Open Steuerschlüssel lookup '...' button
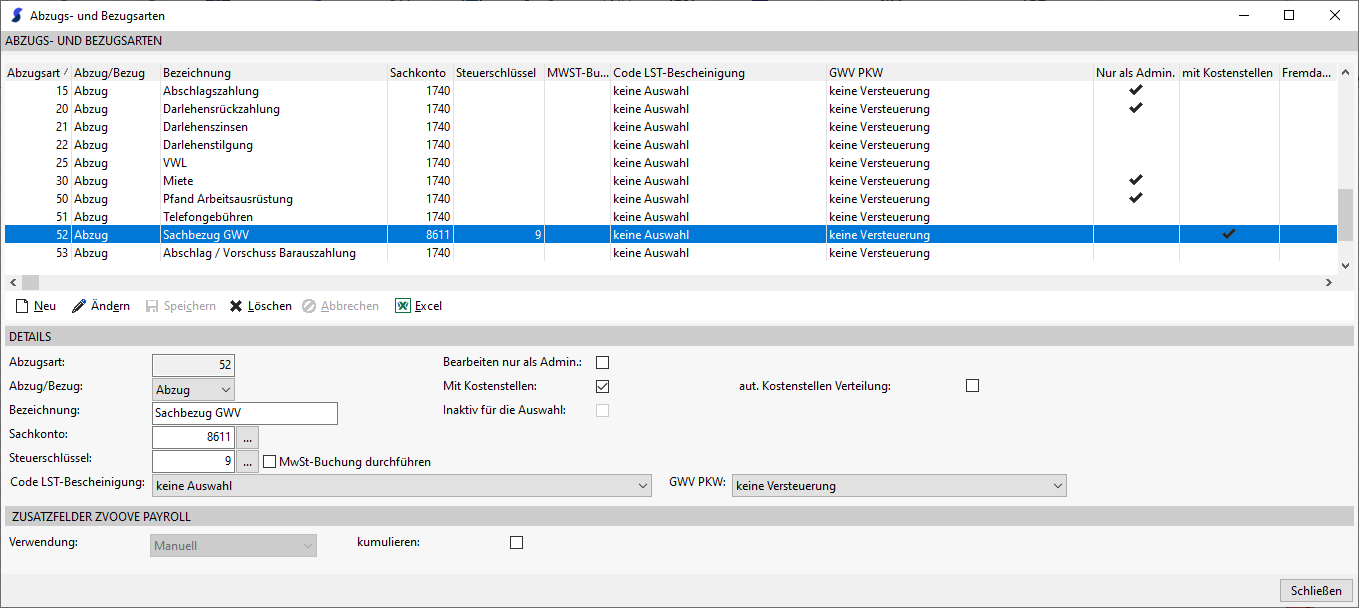This screenshot has width=1359, height=608. [248, 462]
